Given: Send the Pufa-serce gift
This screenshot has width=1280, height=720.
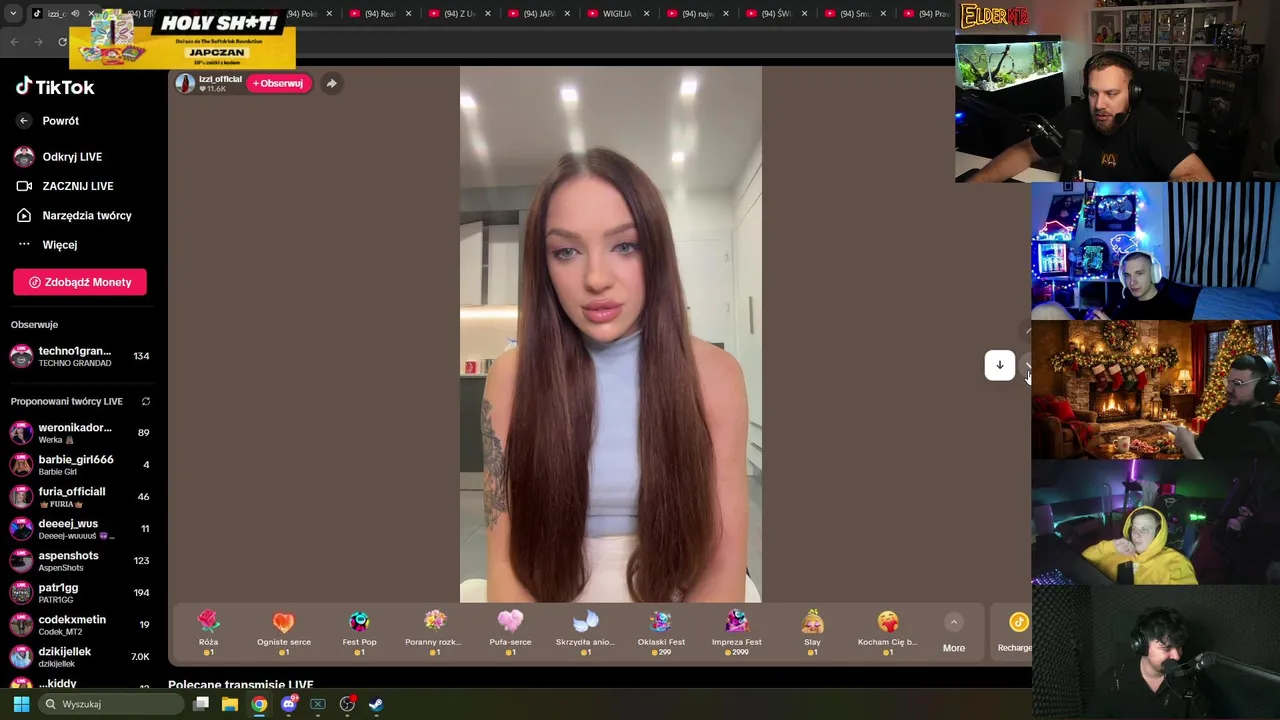Looking at the screenshot, I should [510, 633].
